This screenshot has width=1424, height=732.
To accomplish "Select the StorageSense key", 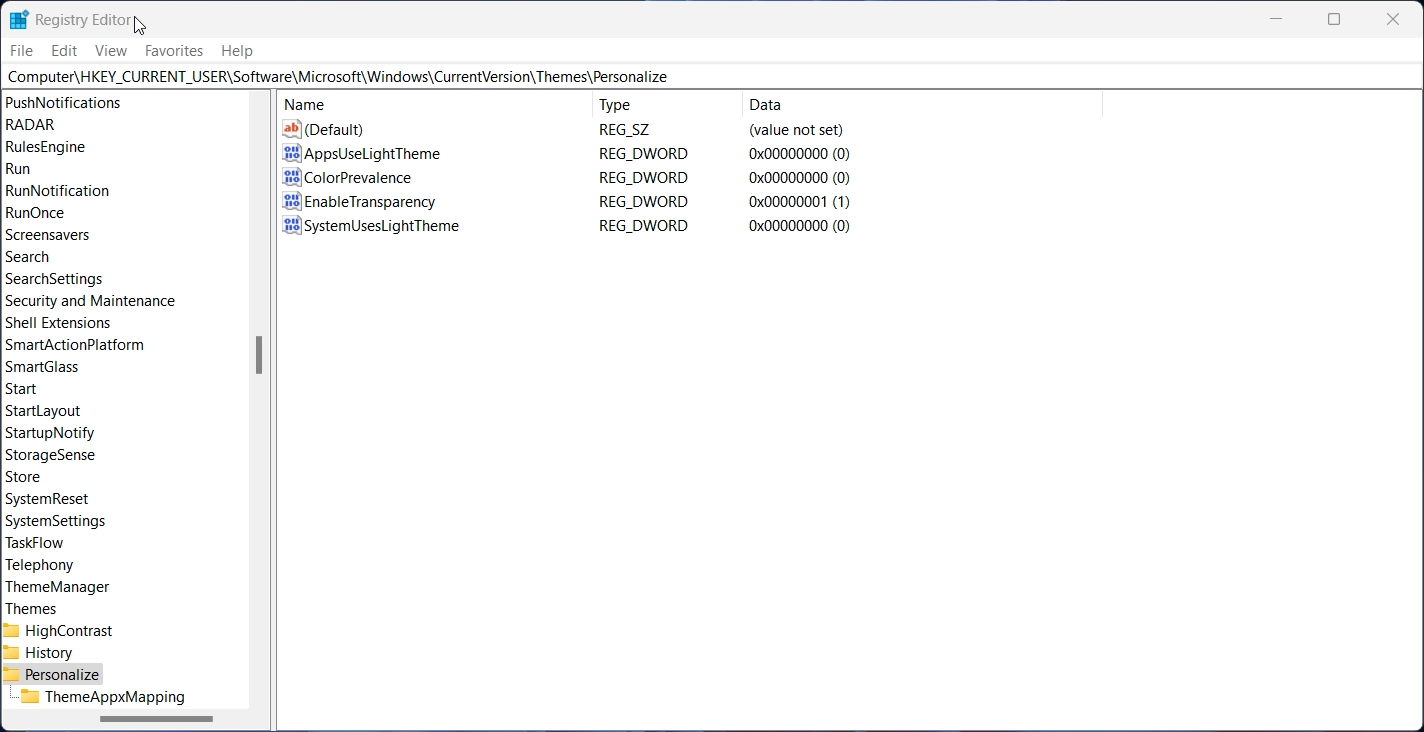I will click(x=50, y=455).
